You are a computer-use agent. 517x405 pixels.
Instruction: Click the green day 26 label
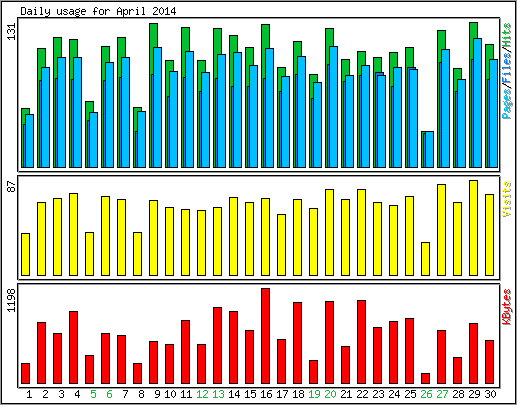[x=426, y=394]
